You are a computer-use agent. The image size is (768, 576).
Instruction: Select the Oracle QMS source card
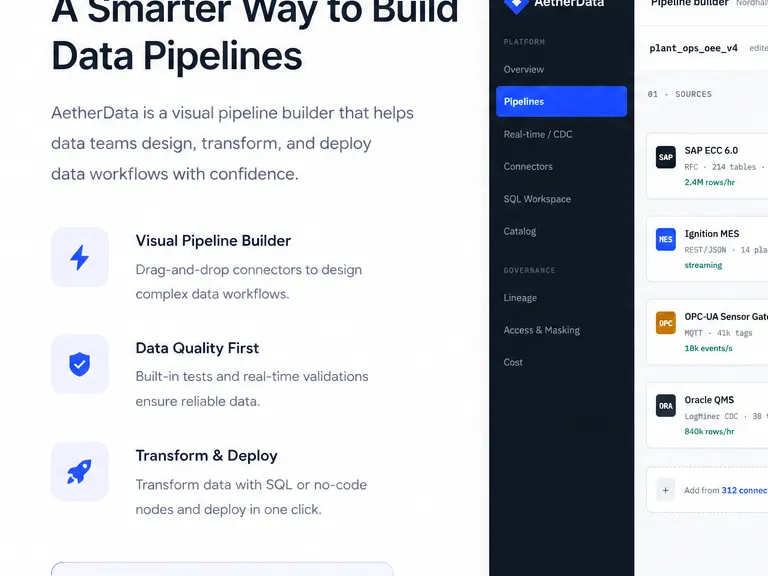pos(707,415)
